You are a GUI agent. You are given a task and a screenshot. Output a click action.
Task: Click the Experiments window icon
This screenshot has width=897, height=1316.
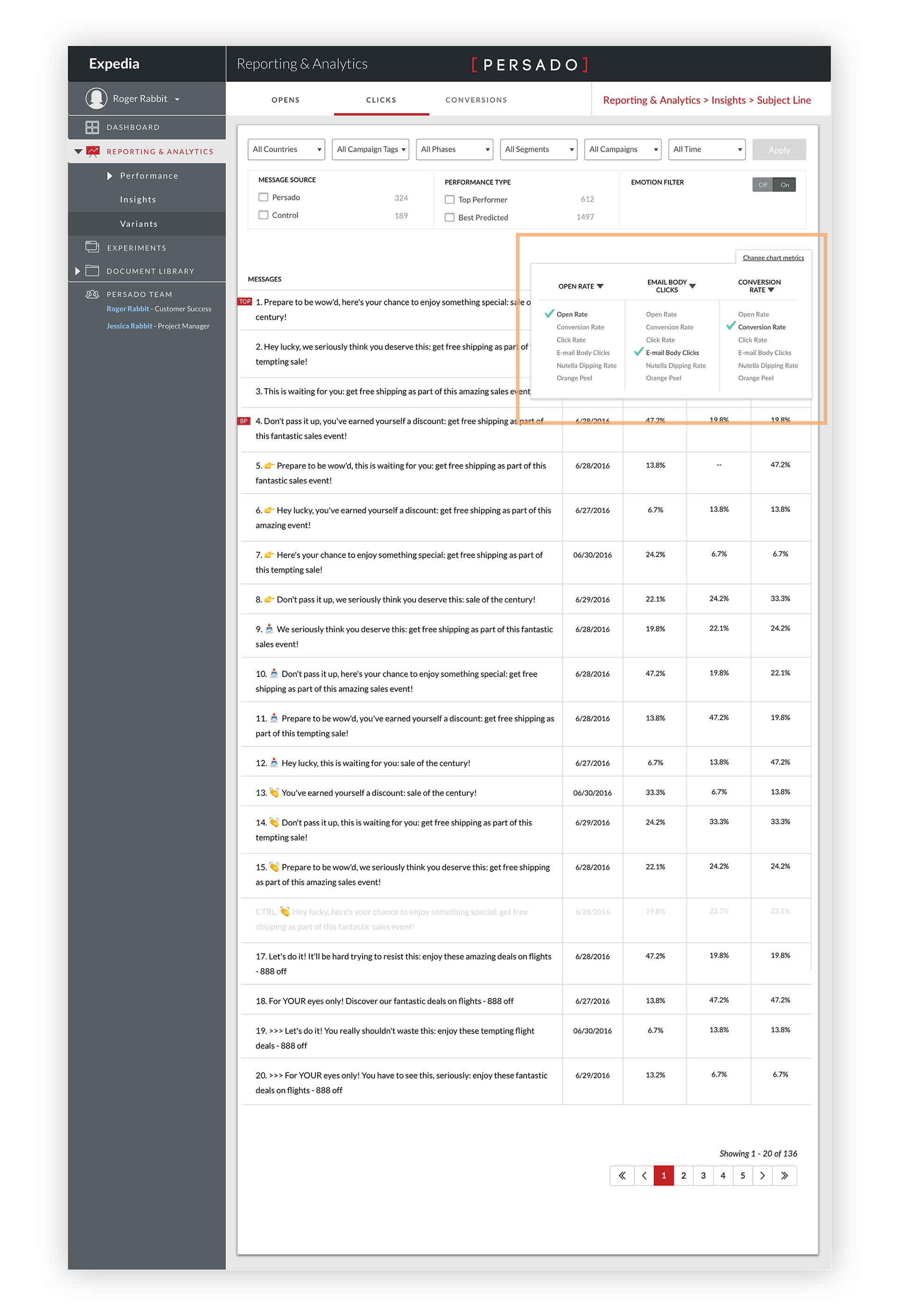click(93, 247)
